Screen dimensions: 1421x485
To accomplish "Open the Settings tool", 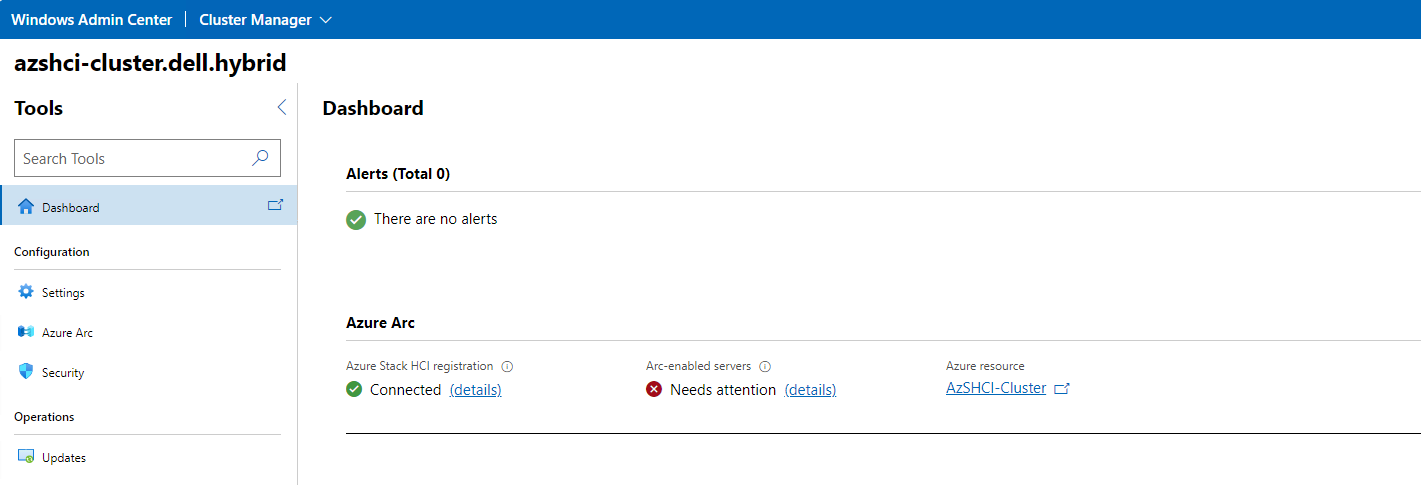I will pyautogui.click(x=63, y=293).
